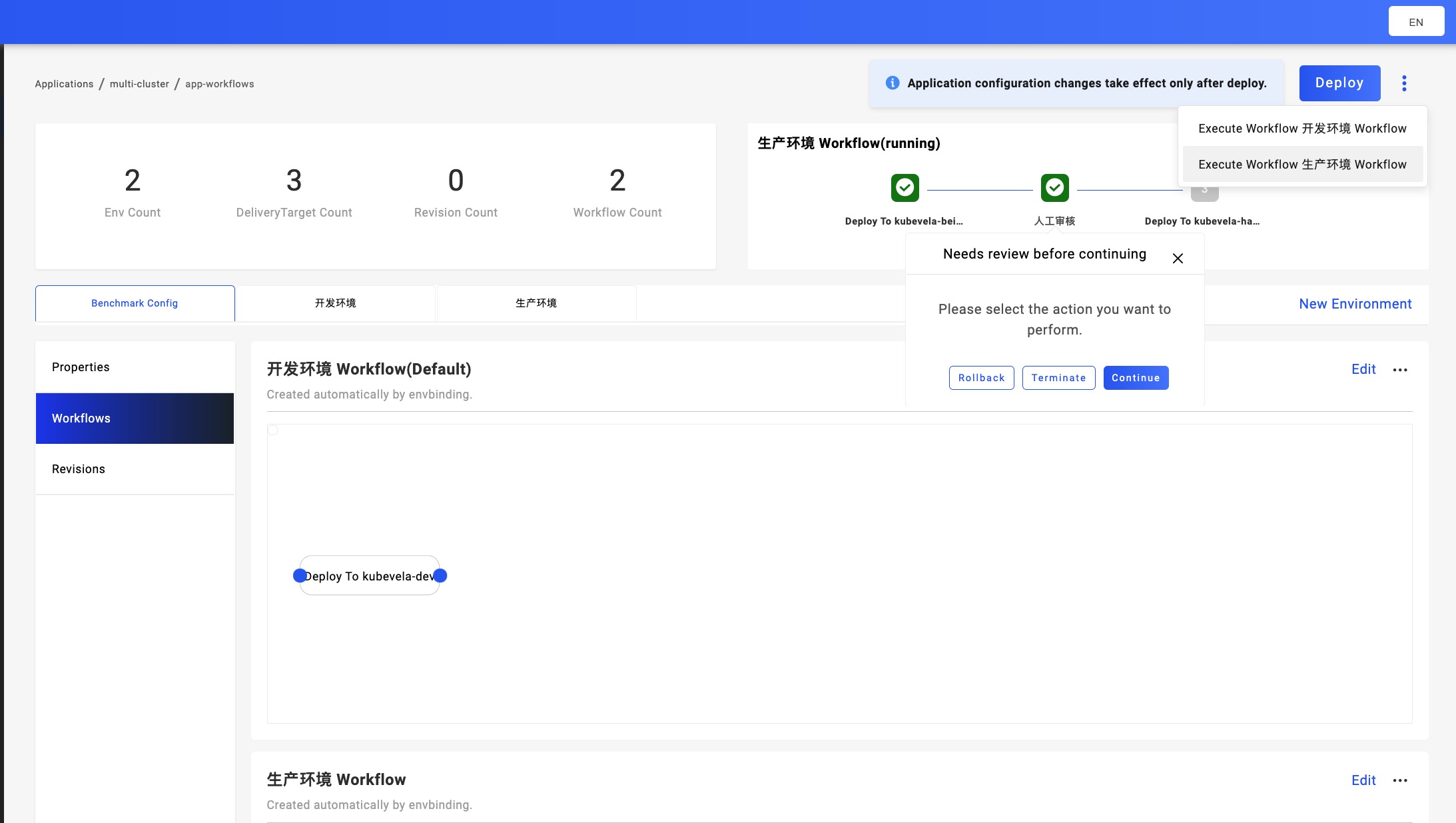1456x823 pixels.
Task: Click Edit for 开发环境 Workflow
Action: [x=1363, y=369]
